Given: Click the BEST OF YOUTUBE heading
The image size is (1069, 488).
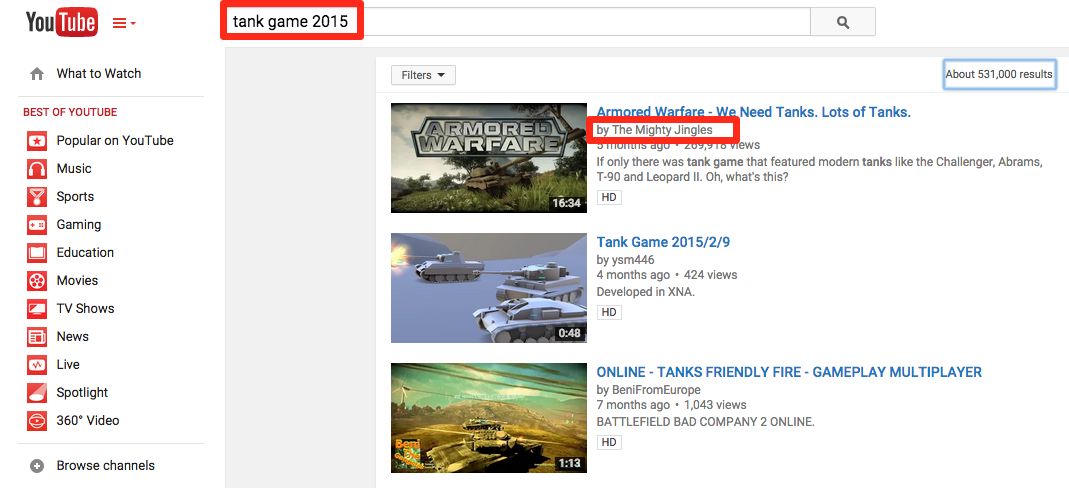Looking at the screenshot, I should pyautogui.click(x=70, y=112).
